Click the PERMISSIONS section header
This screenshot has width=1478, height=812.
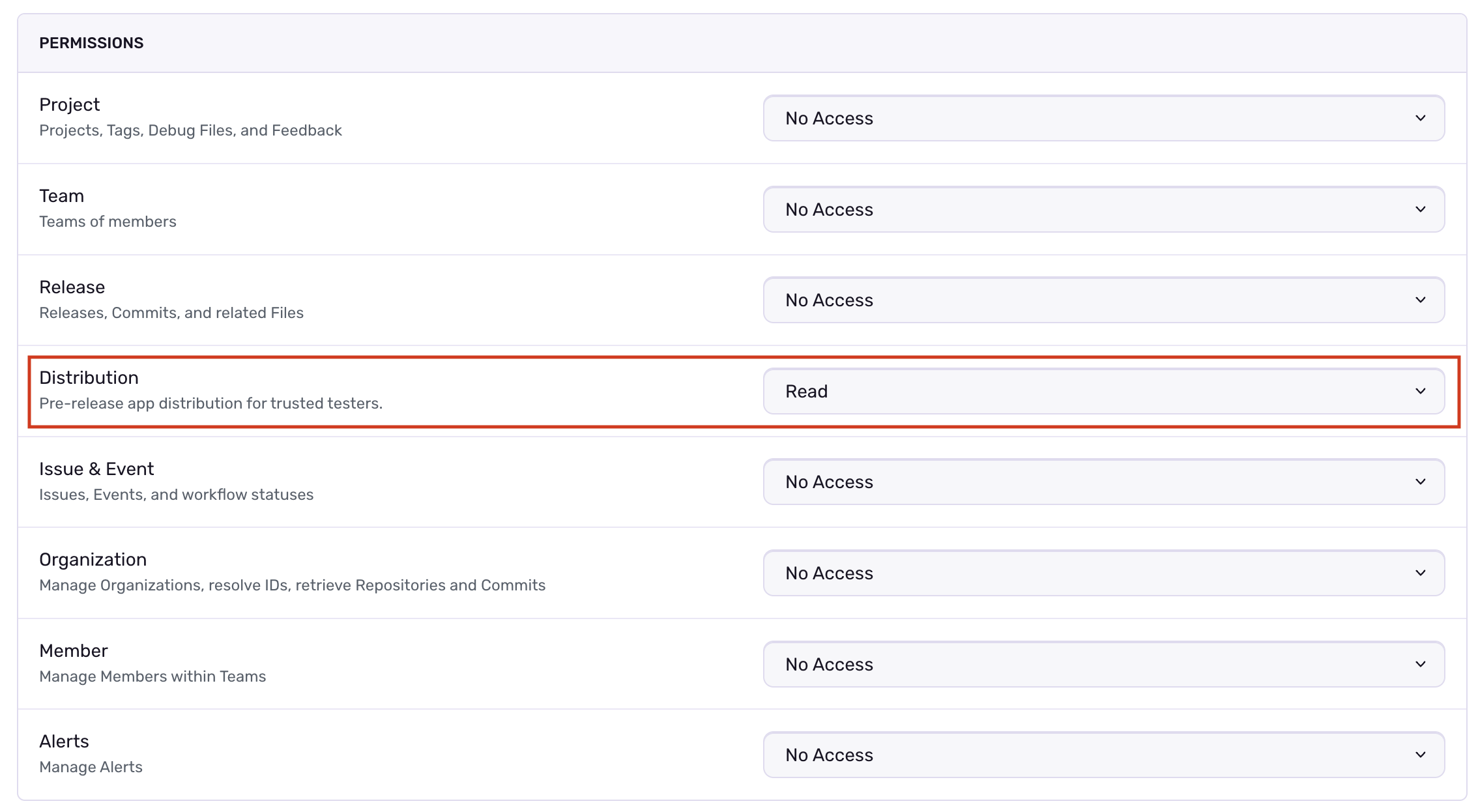pos(91,43)
